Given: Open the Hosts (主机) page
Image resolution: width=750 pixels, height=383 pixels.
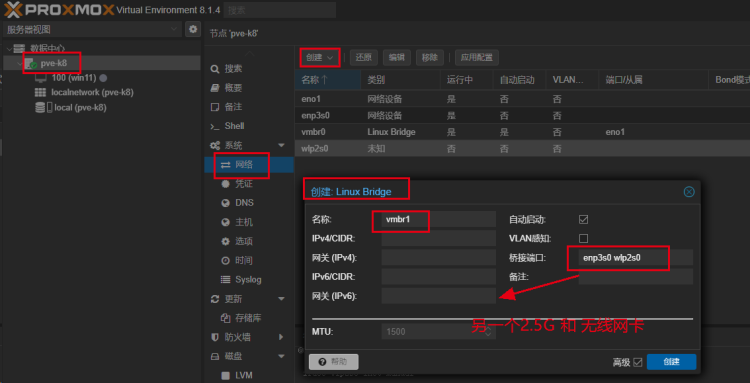Looking at the screenshot, I should [x=244, y=222].
